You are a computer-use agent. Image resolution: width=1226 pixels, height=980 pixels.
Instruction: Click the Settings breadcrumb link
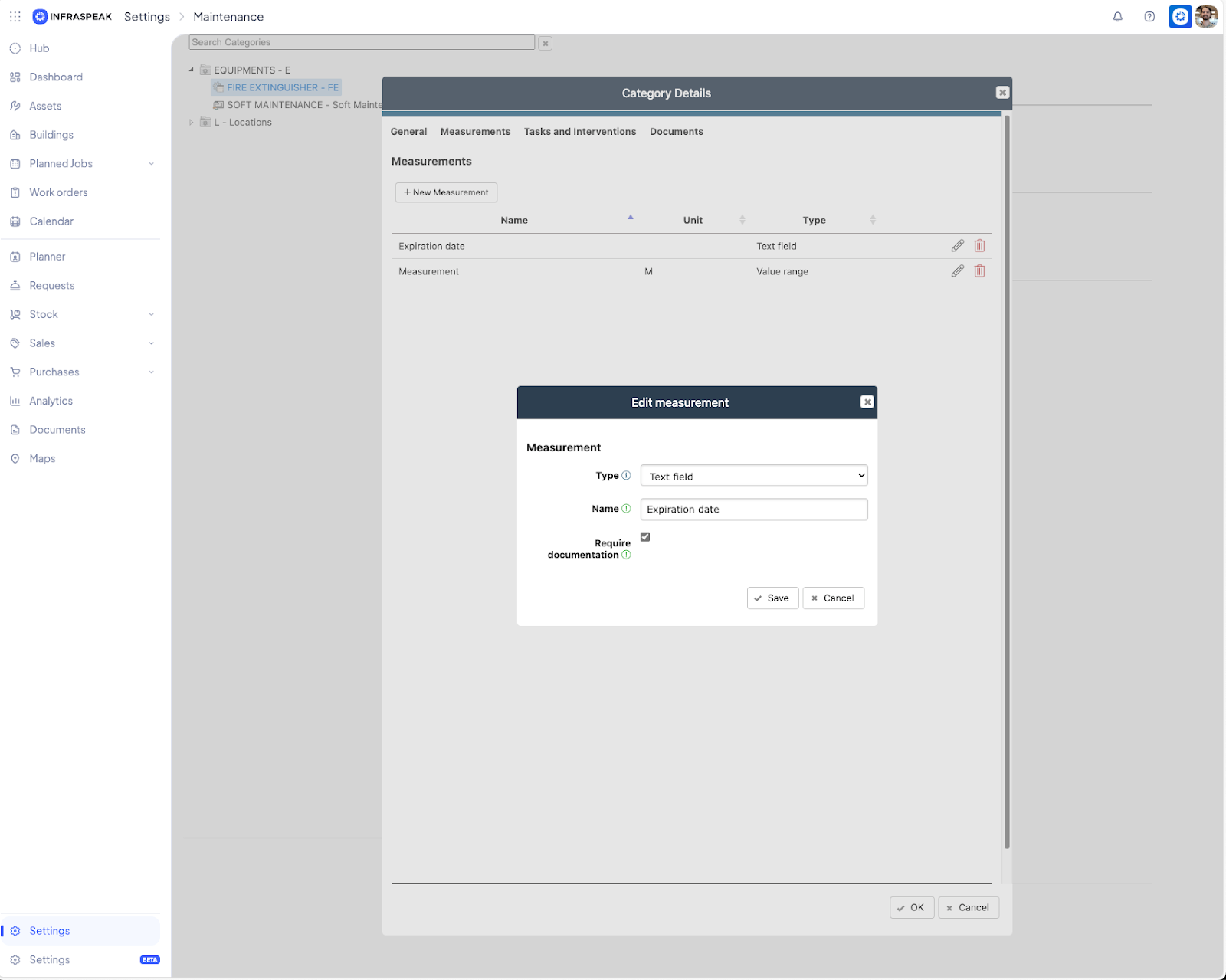pyautogui.click(x=147, y=17)
